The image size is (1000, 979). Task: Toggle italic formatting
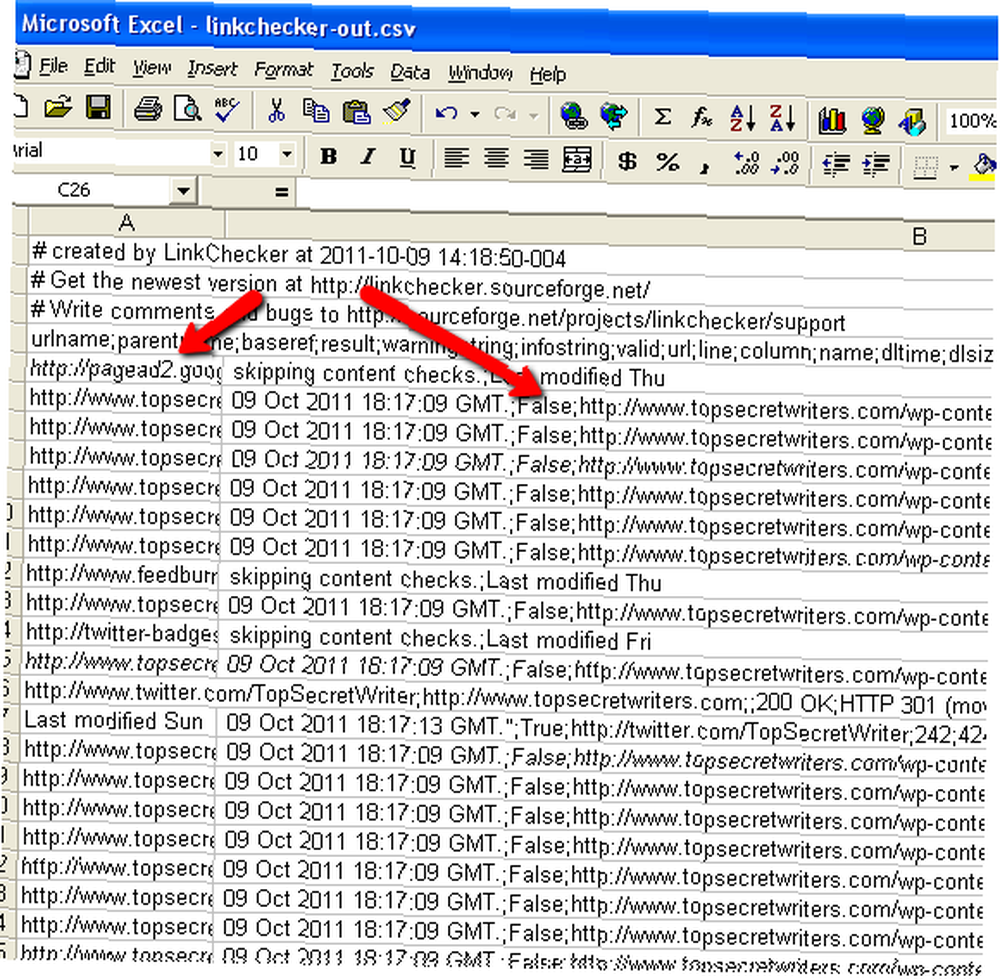(x=368, y=156)
